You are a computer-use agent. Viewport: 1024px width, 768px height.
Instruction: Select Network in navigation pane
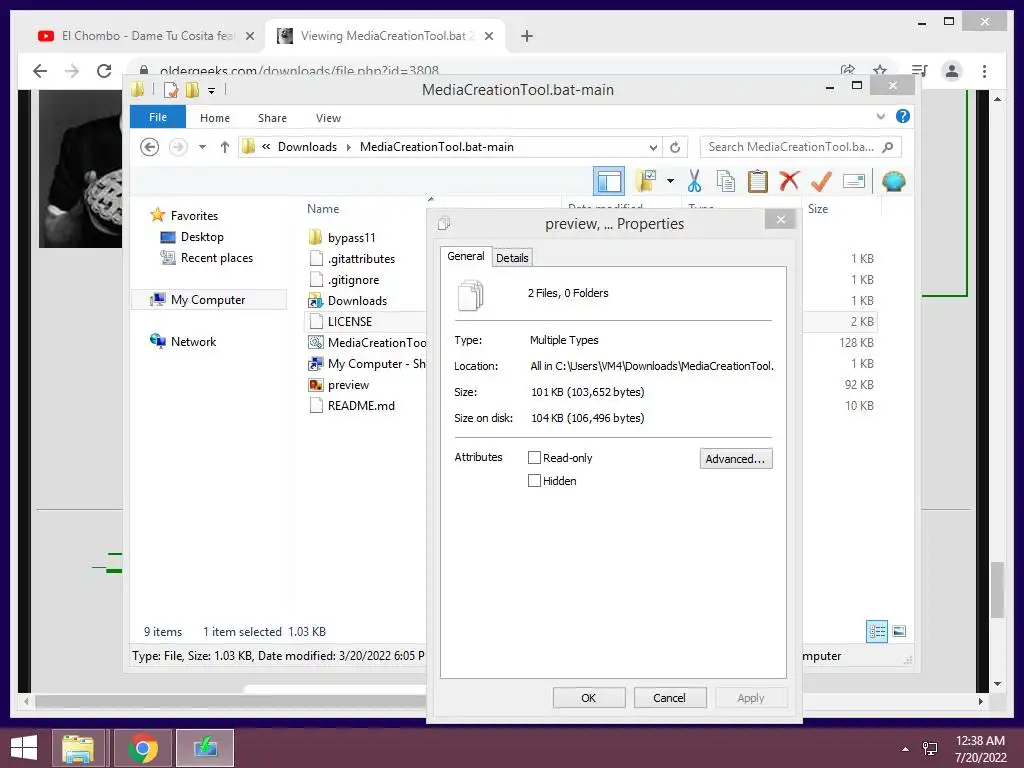click(193, 342)
